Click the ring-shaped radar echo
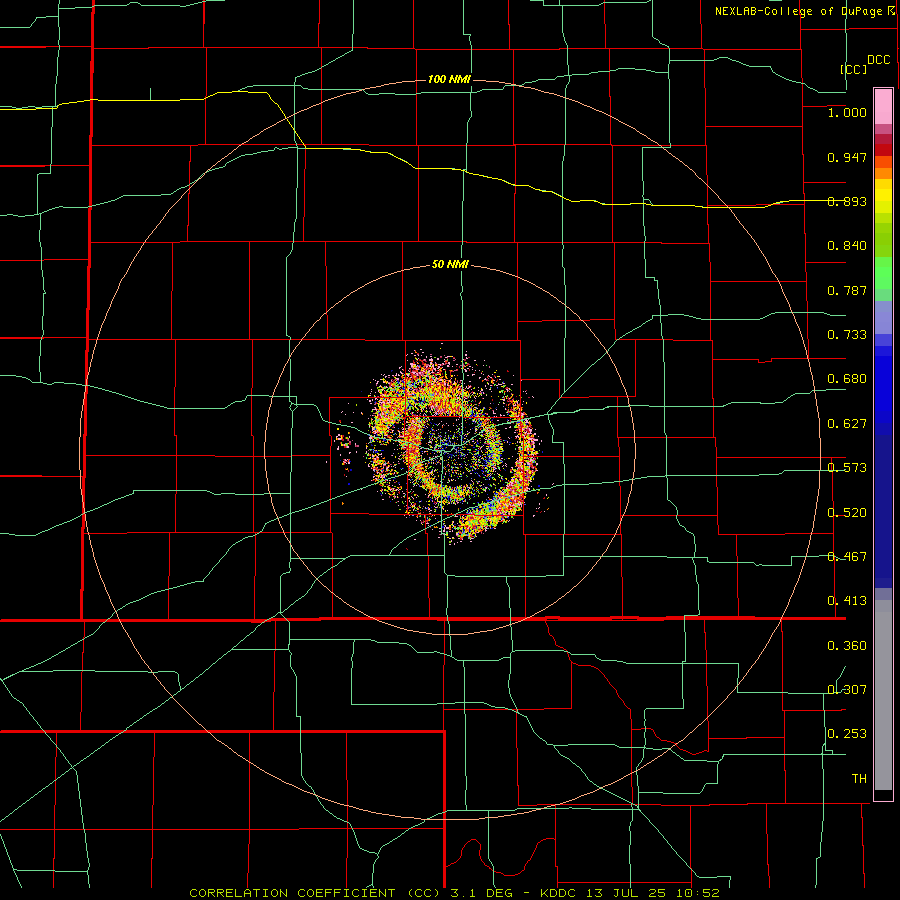This screenshot has height=900, width=900. (x=453, y=445)
